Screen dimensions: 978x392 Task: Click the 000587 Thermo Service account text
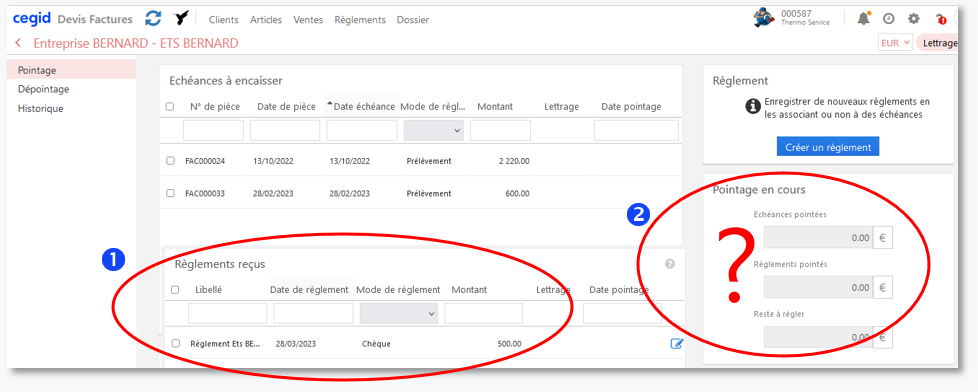pos(805,17)
